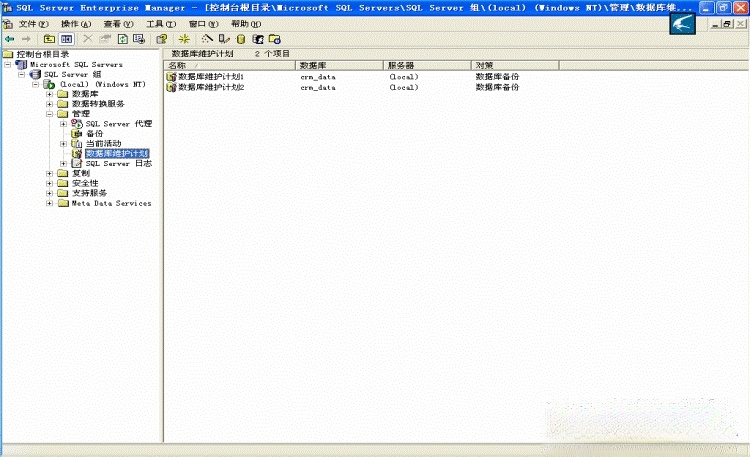Select 数据库维护计划 in the tree

click(117, 154)
